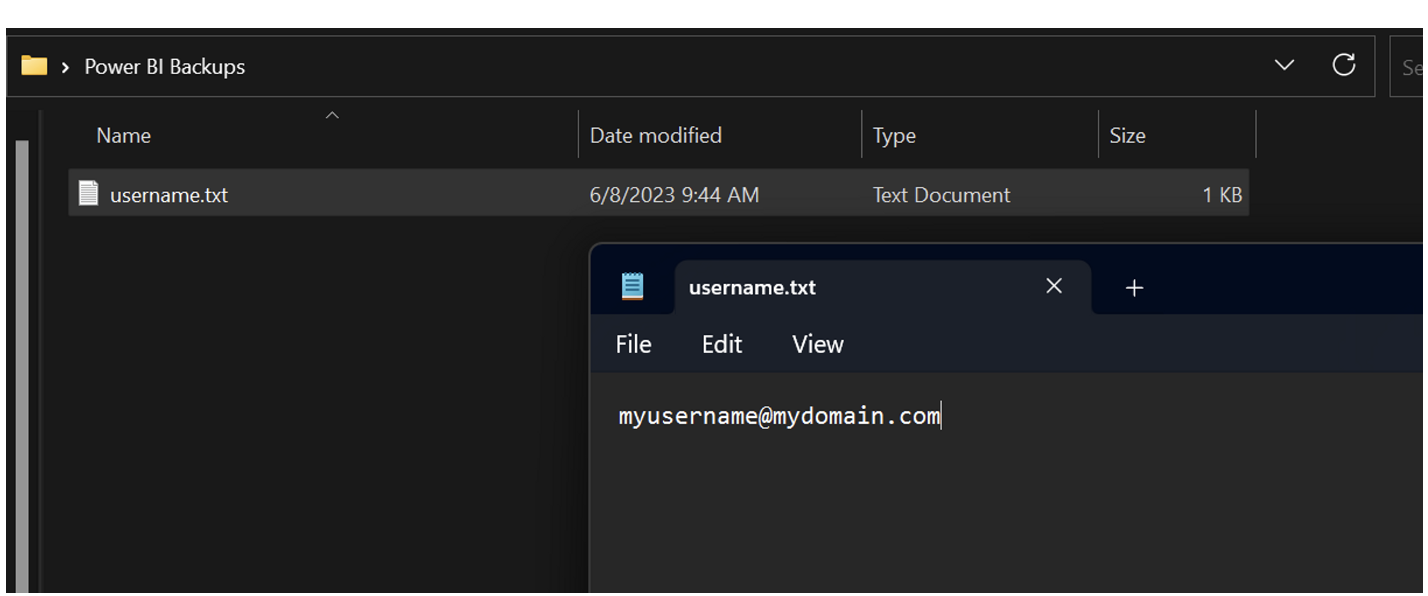Sort files by the Size column
Image resolution: width=1428 pixels, height=596 pixels.
(1127, 135)
